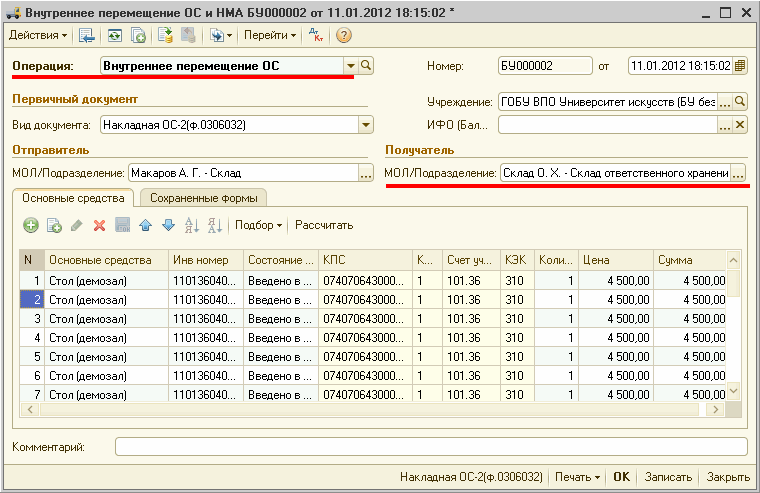Click the red Delete row icon
Image resolution: width=760 pixels, height=493 pixels.
point(99,226)
